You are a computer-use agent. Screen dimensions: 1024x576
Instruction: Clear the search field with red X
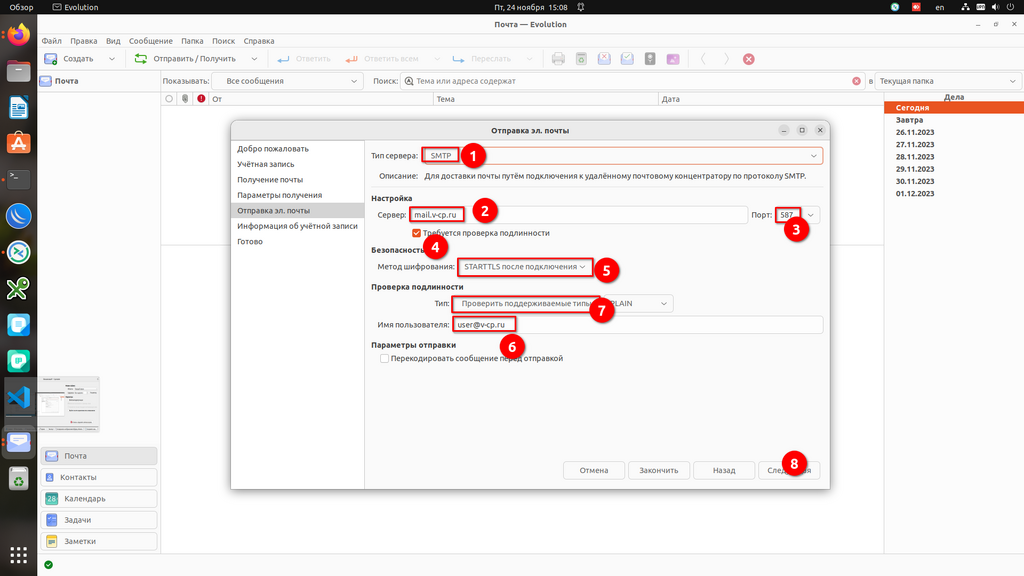[x=856, y=81]
